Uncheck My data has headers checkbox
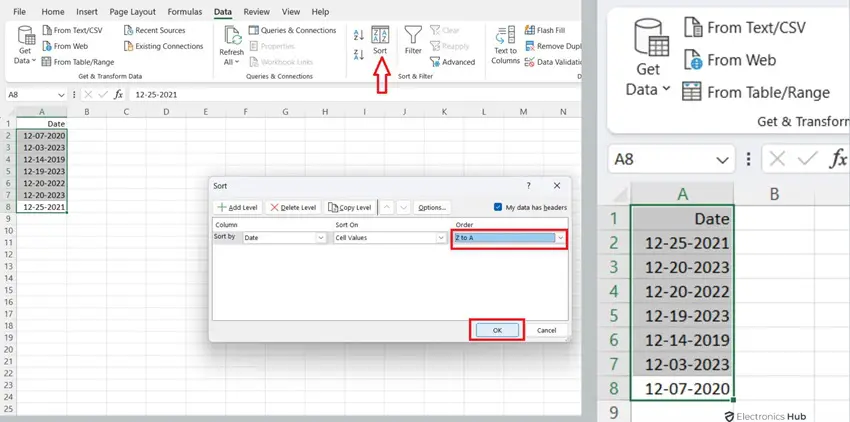Viewport: 850px width, 422px height. [499, 207]
